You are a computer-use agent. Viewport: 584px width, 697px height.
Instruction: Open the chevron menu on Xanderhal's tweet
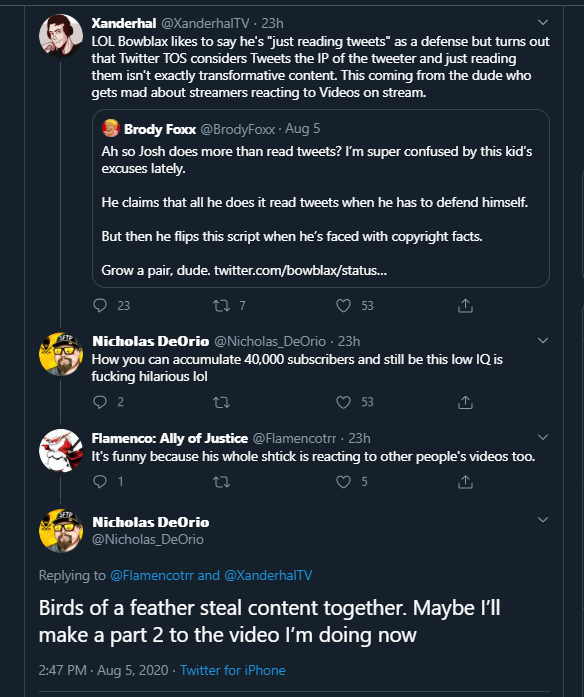pos(543,22)
